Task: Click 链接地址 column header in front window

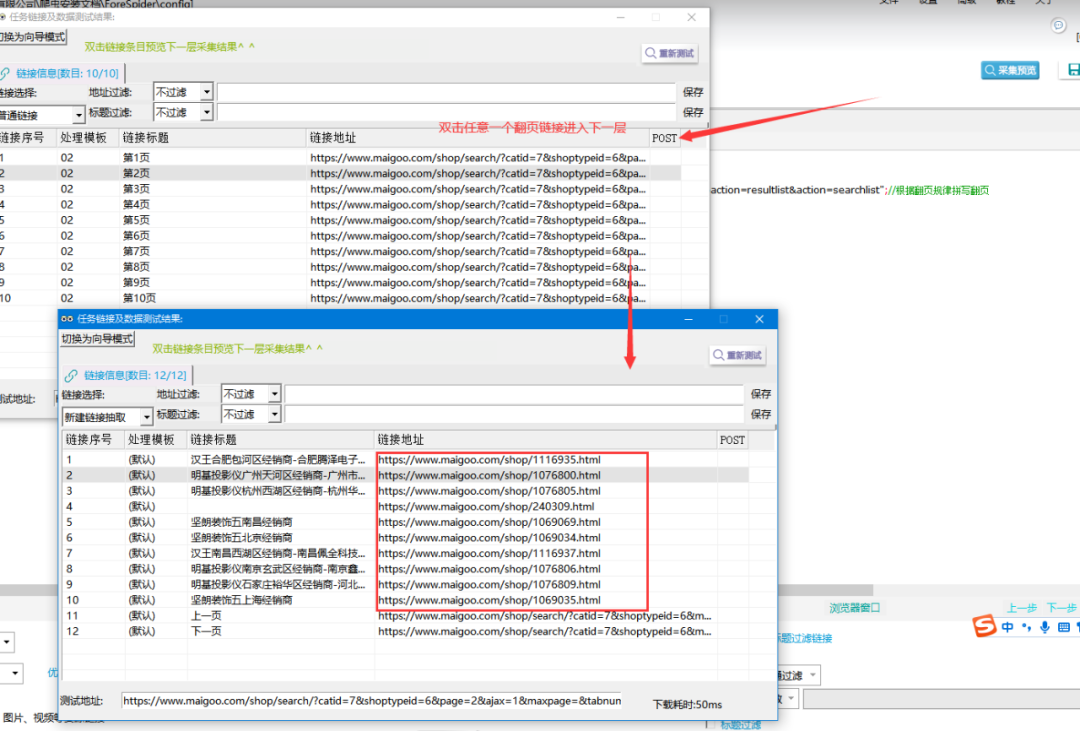Action: 546,440
